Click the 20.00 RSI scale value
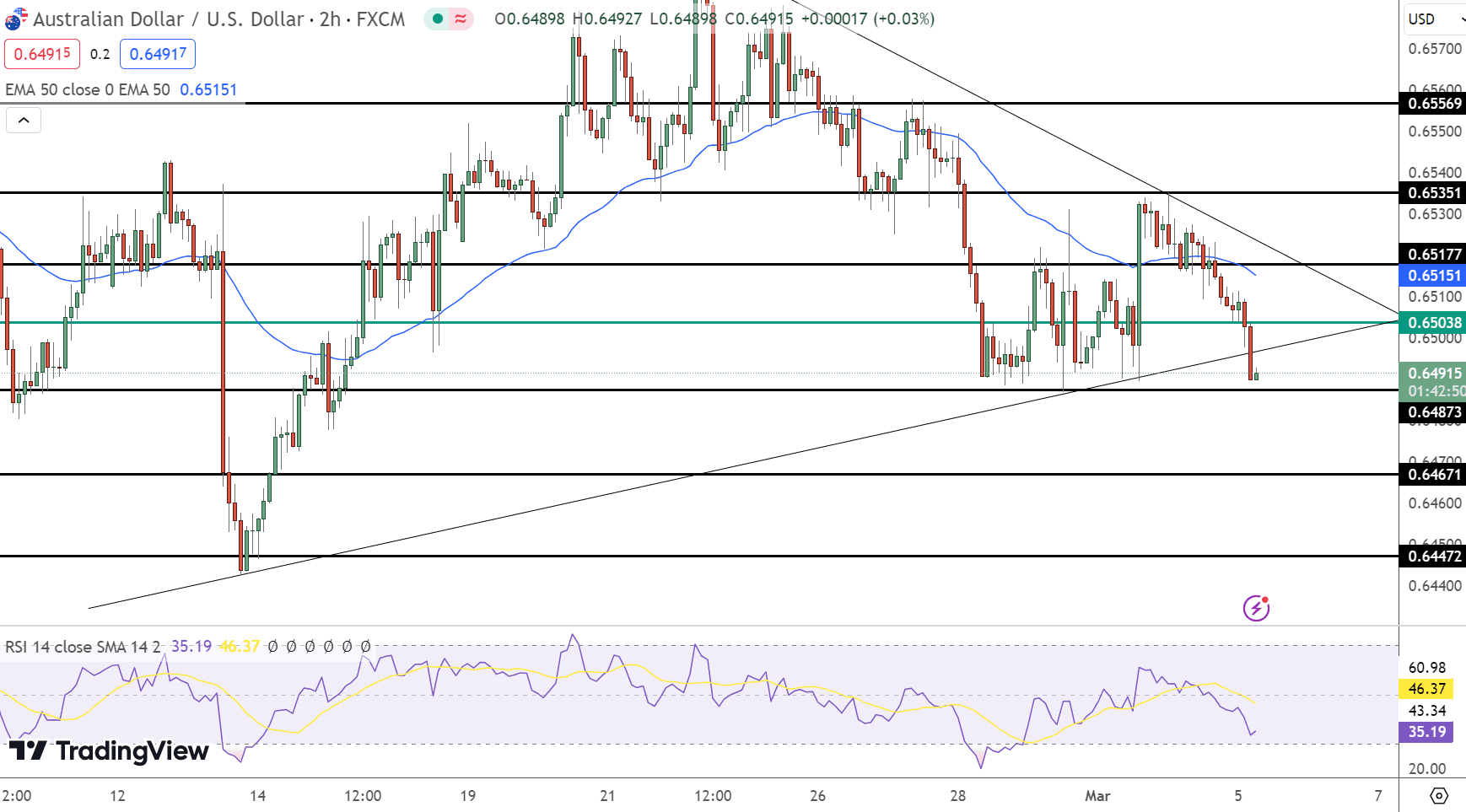 (x=1427, y=769)
